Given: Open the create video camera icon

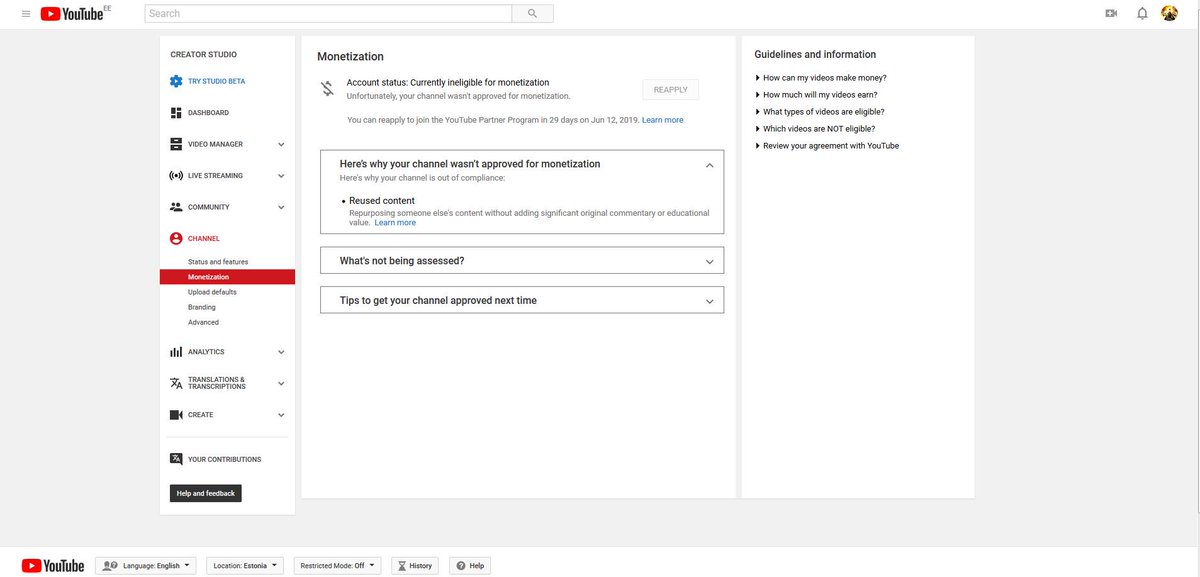Looking at the screenshot, I should 1111,14.
